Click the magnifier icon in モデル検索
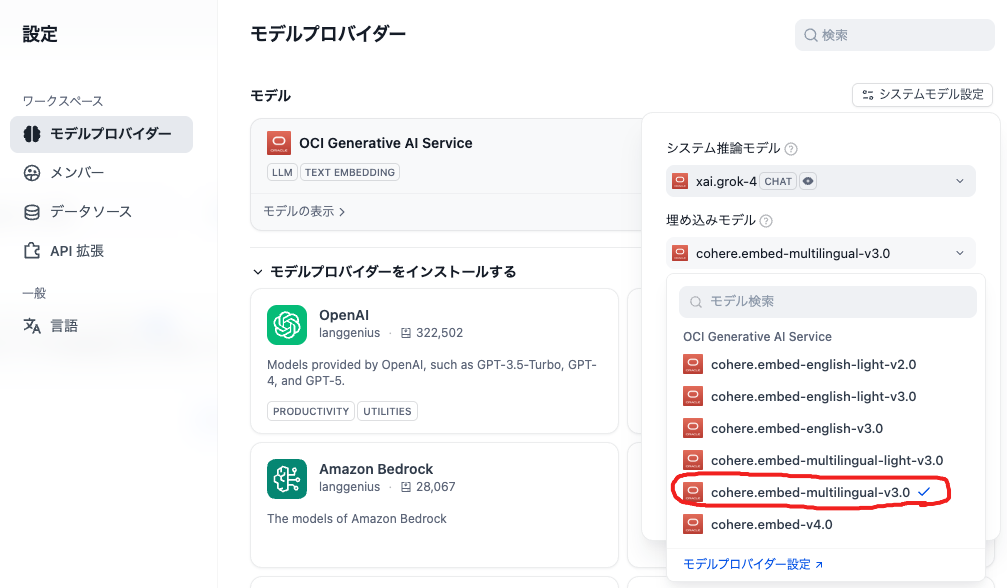The width and height of the screenshot is (1007, 588). click(x=696, y=302)
